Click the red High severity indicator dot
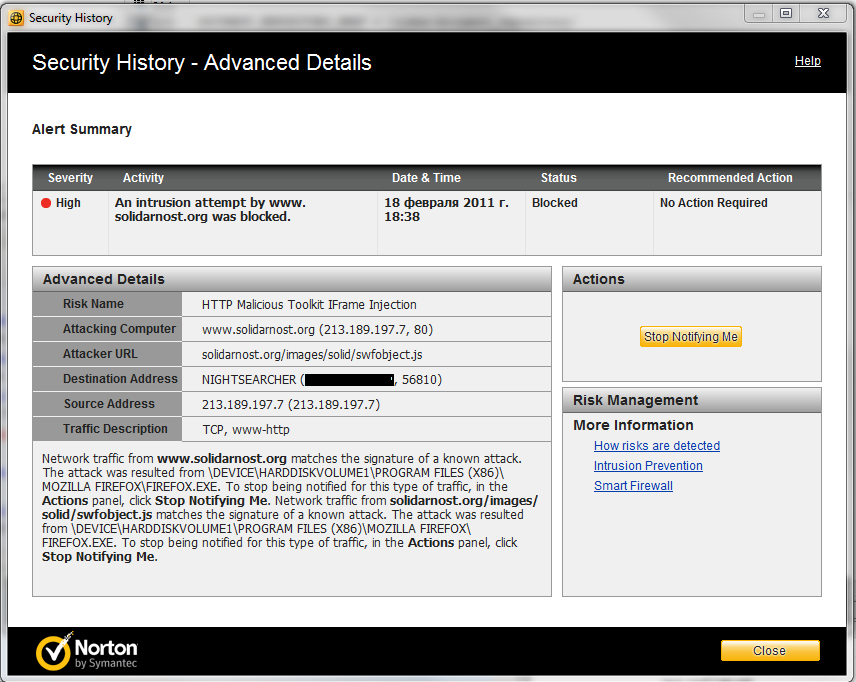Viewport: 856px width, 682px height. [x=46, y=203]
